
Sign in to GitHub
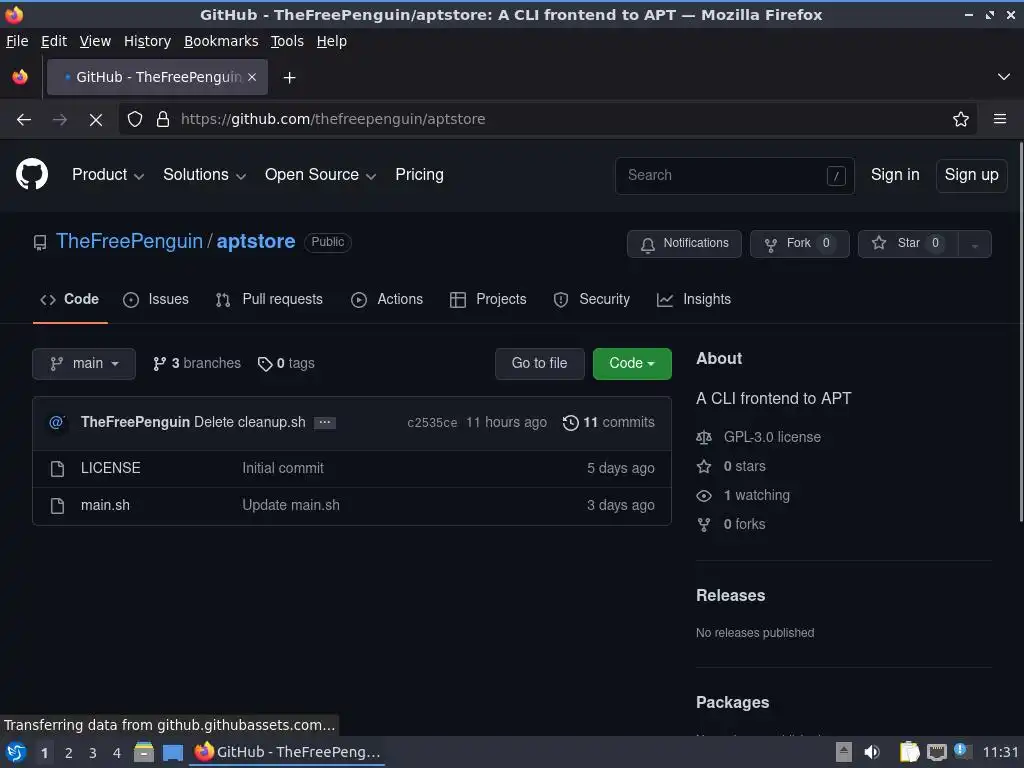pos(895,174)
